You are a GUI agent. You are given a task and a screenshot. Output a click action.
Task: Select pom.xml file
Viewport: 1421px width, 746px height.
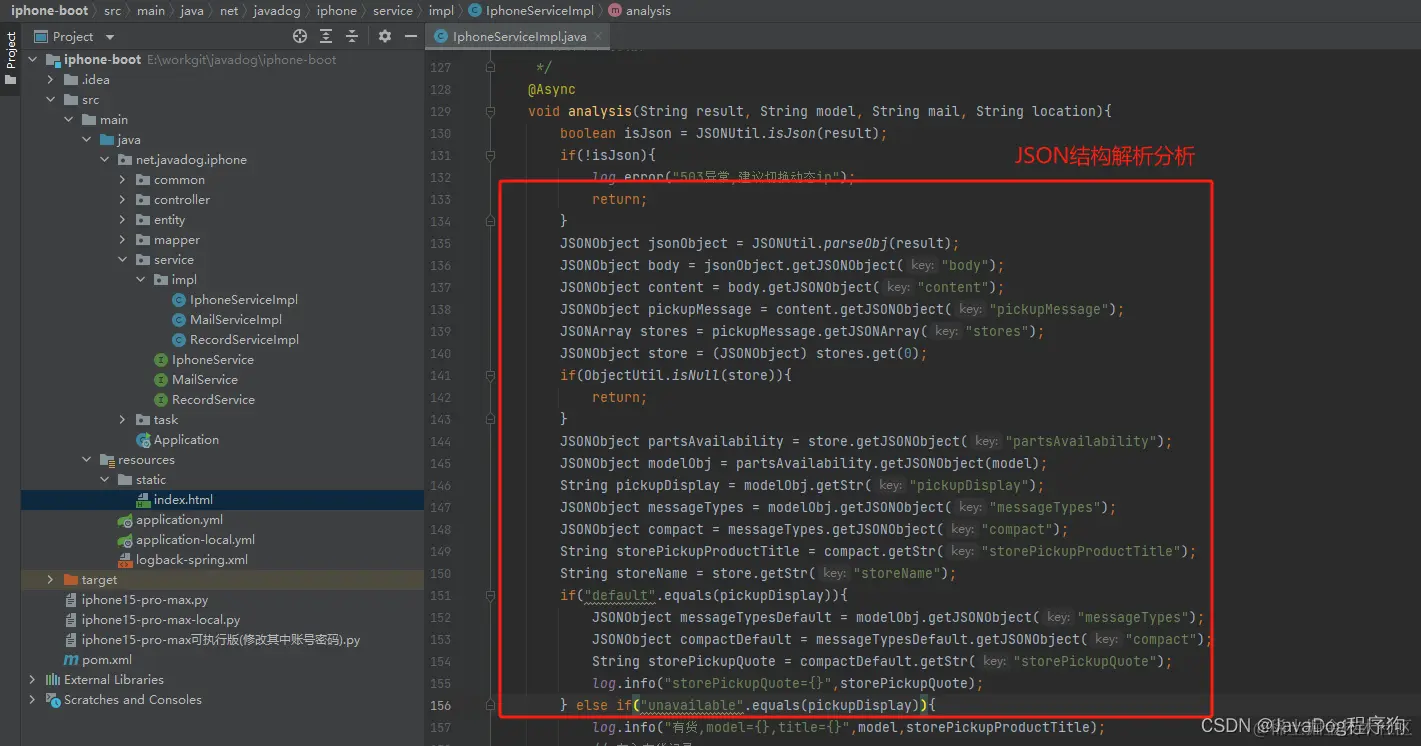tap(106, 660)
